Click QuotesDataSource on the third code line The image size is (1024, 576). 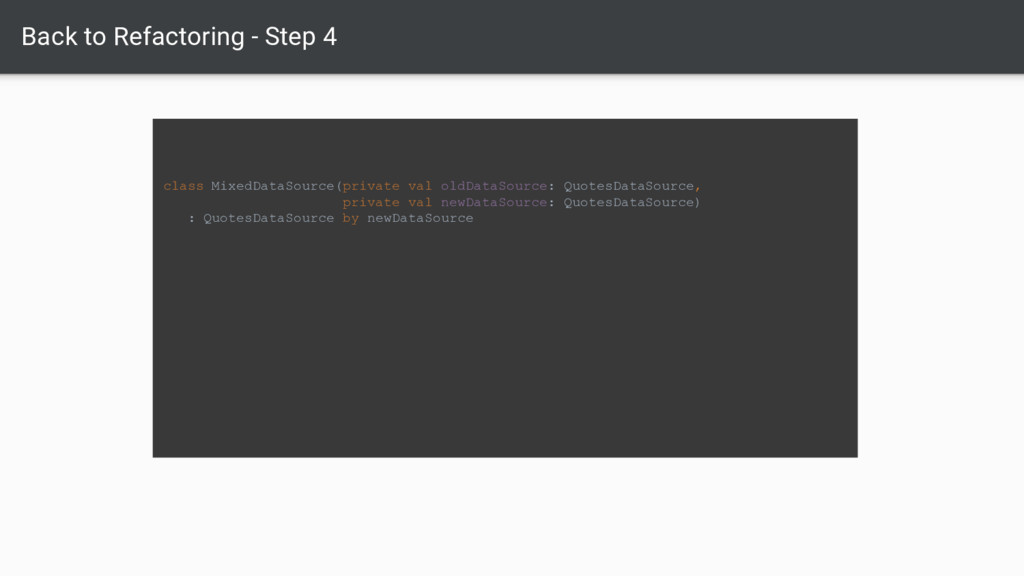[268, 218]
